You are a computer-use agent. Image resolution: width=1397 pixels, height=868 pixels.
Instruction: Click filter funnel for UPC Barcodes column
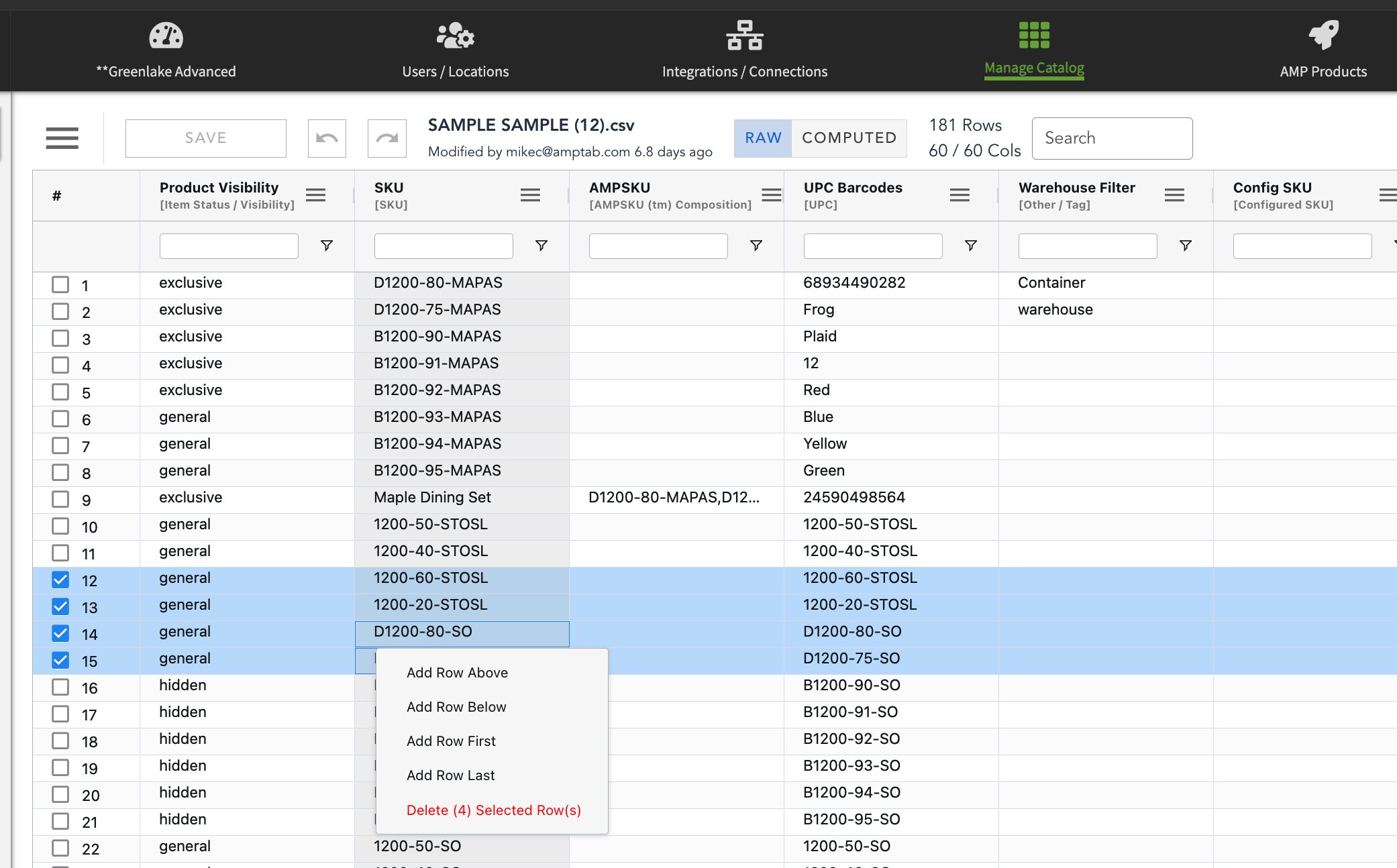(x=971, y=246)
